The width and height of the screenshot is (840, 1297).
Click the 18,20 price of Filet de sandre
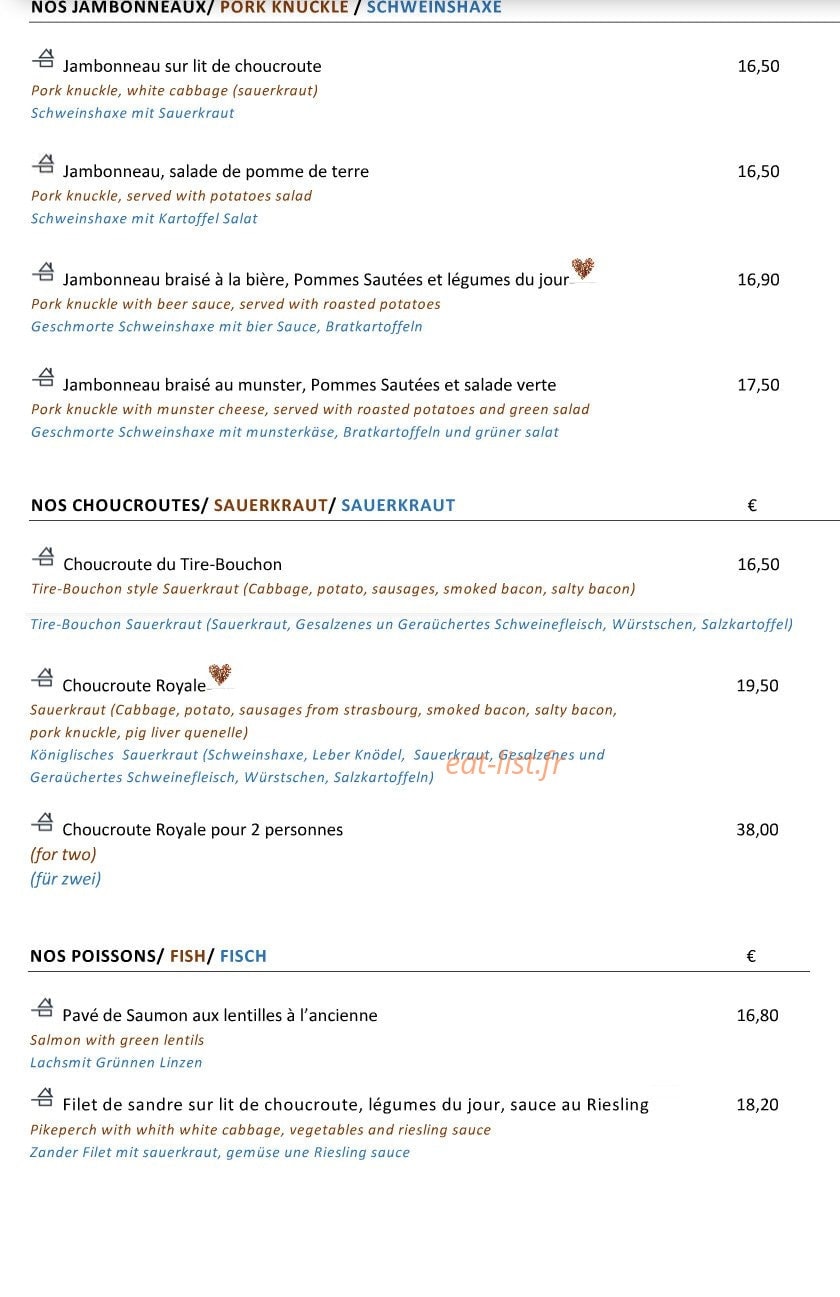click(757, 1105)
